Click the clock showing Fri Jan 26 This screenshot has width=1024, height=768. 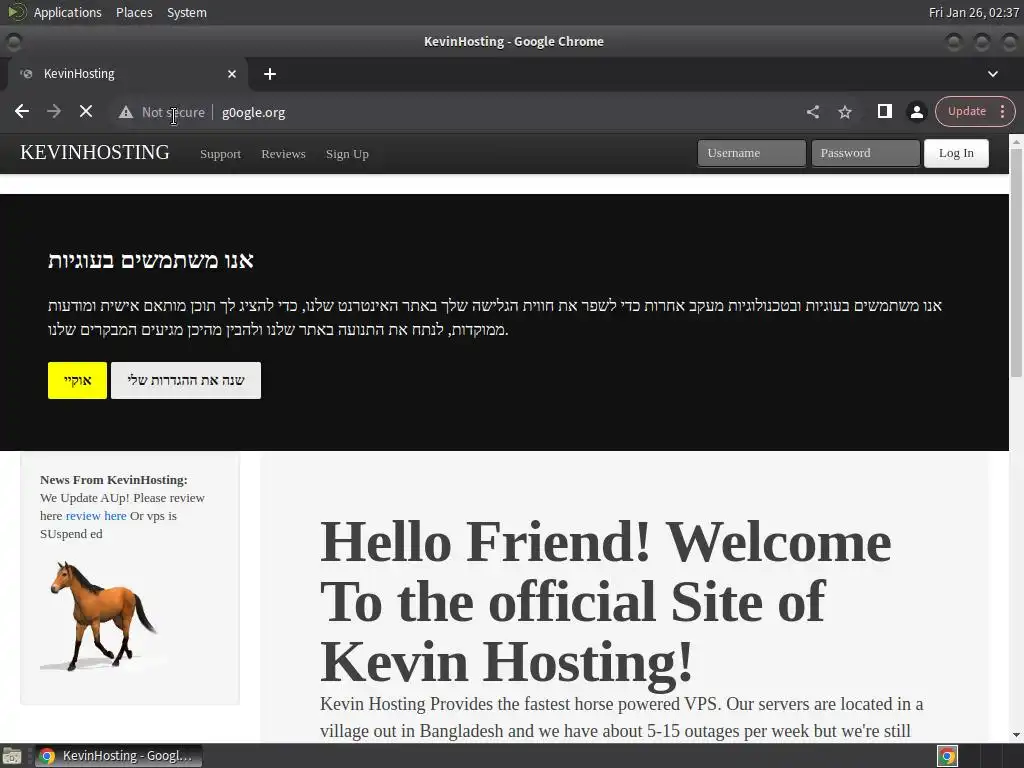click(973, 12)
